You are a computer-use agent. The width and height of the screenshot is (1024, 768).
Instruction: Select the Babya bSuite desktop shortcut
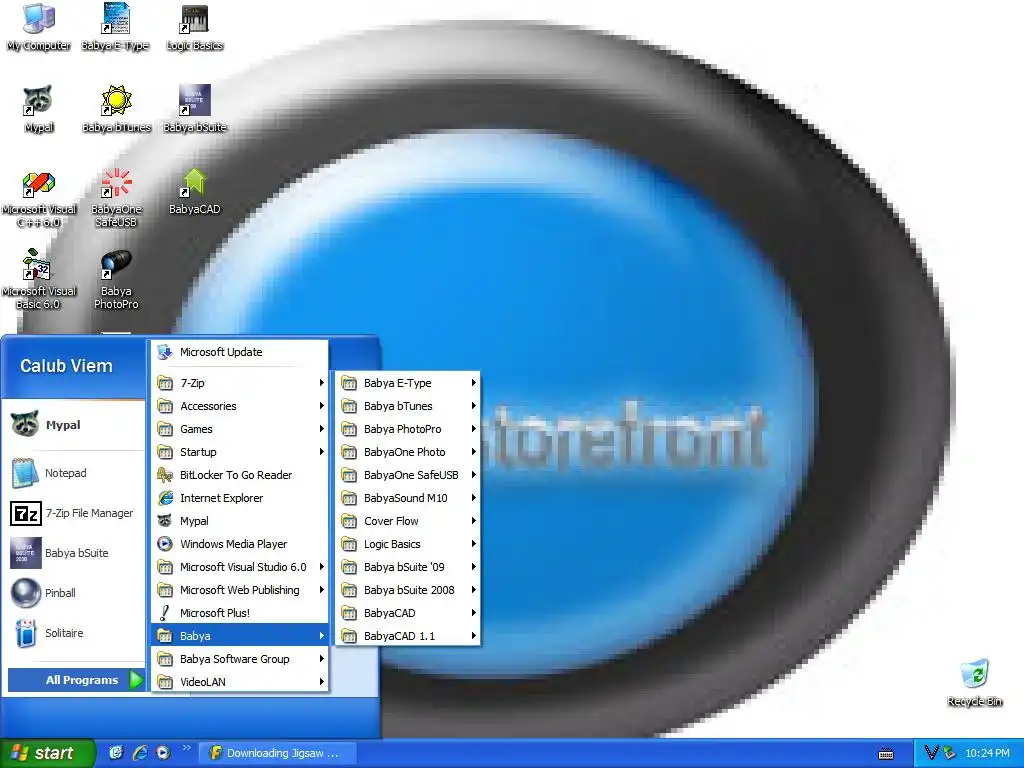pos(195,109)
